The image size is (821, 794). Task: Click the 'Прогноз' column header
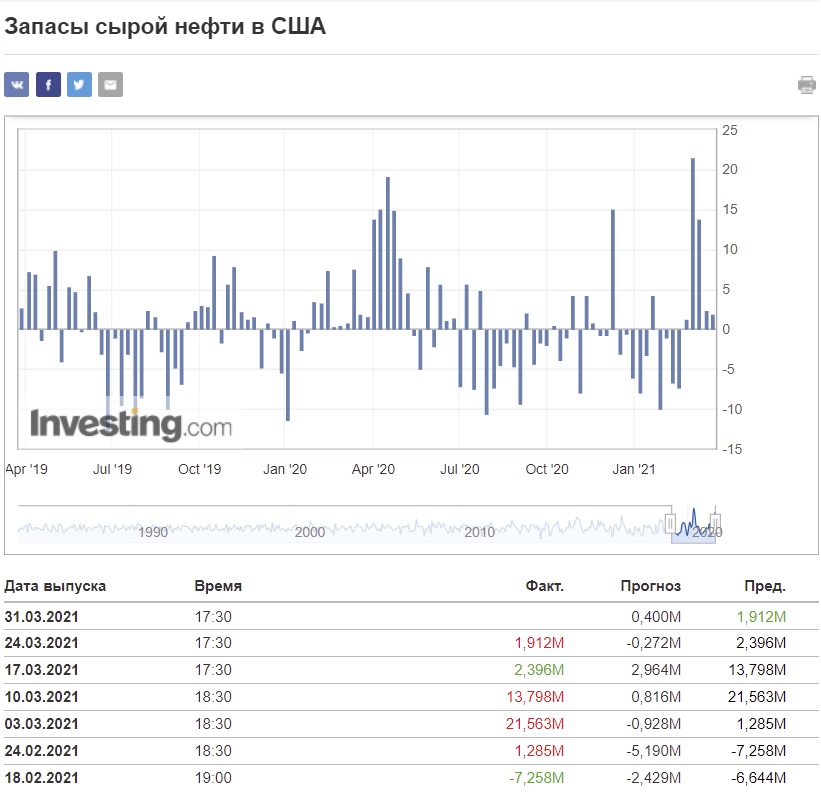point(650,586)
